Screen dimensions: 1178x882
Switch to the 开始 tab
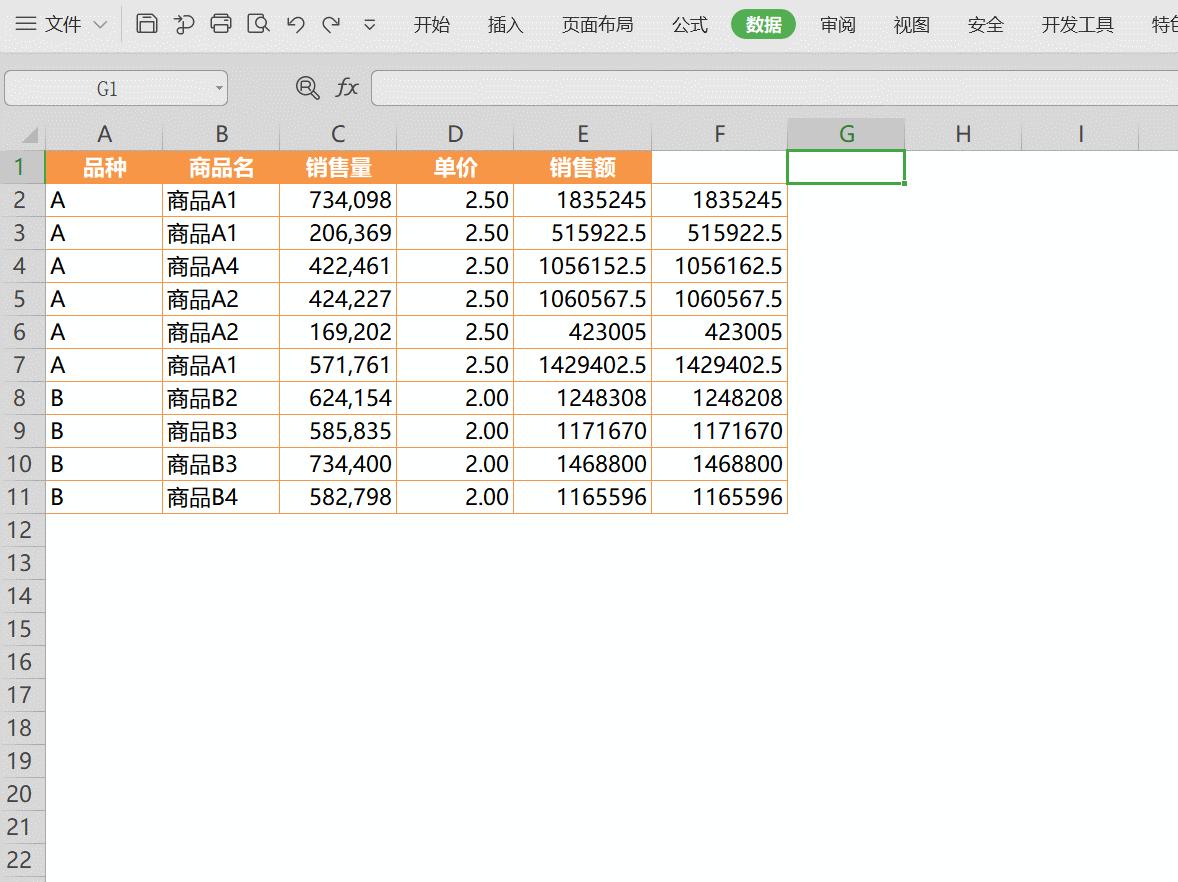tap(432, 25)
